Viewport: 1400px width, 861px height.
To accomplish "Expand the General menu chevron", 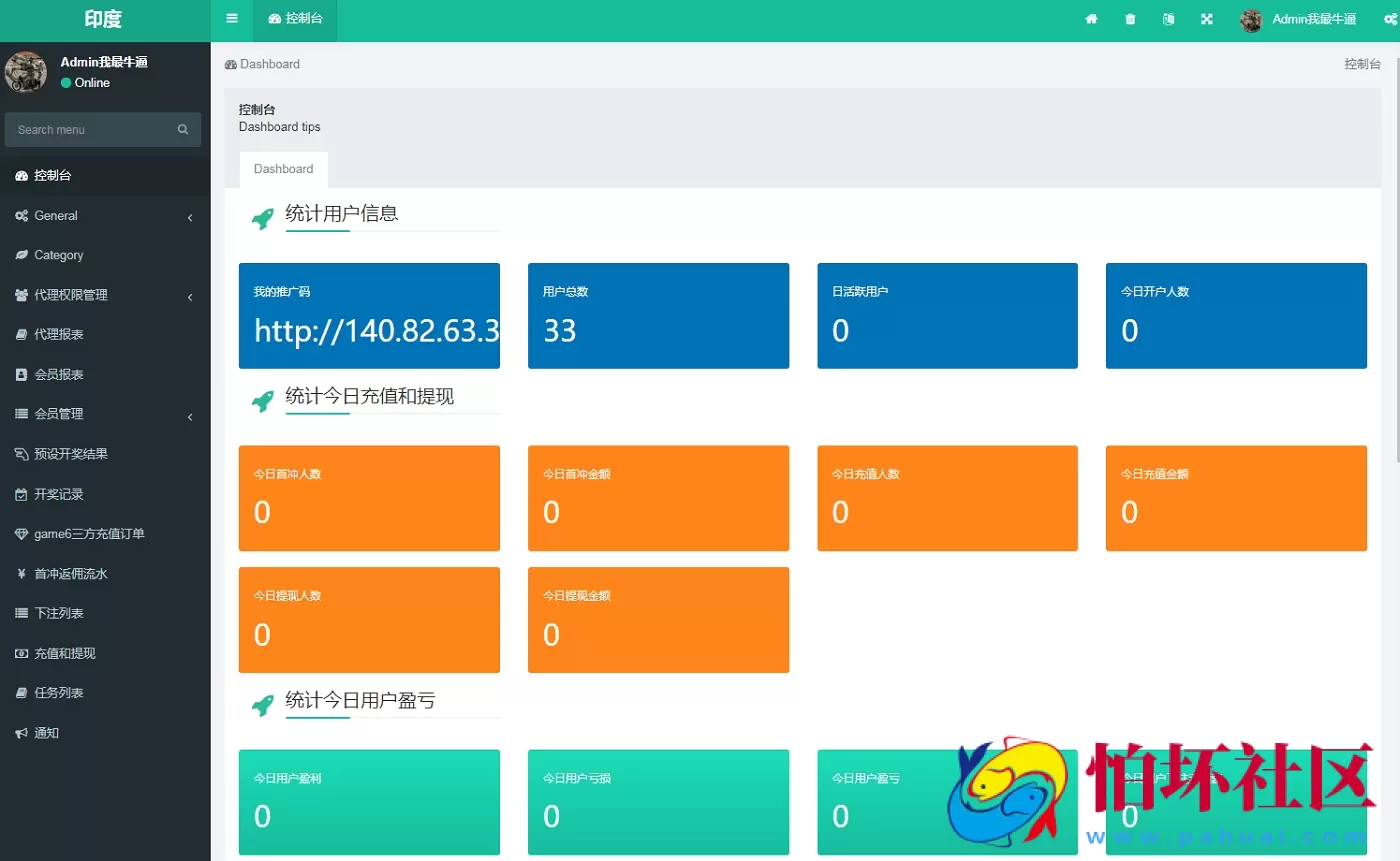I will [190, 217].
